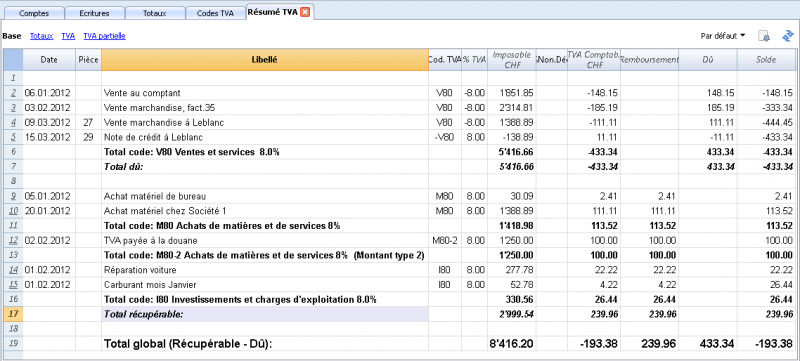Click the Date column header
Screen dimensions: 800x361
coord(49,60)
